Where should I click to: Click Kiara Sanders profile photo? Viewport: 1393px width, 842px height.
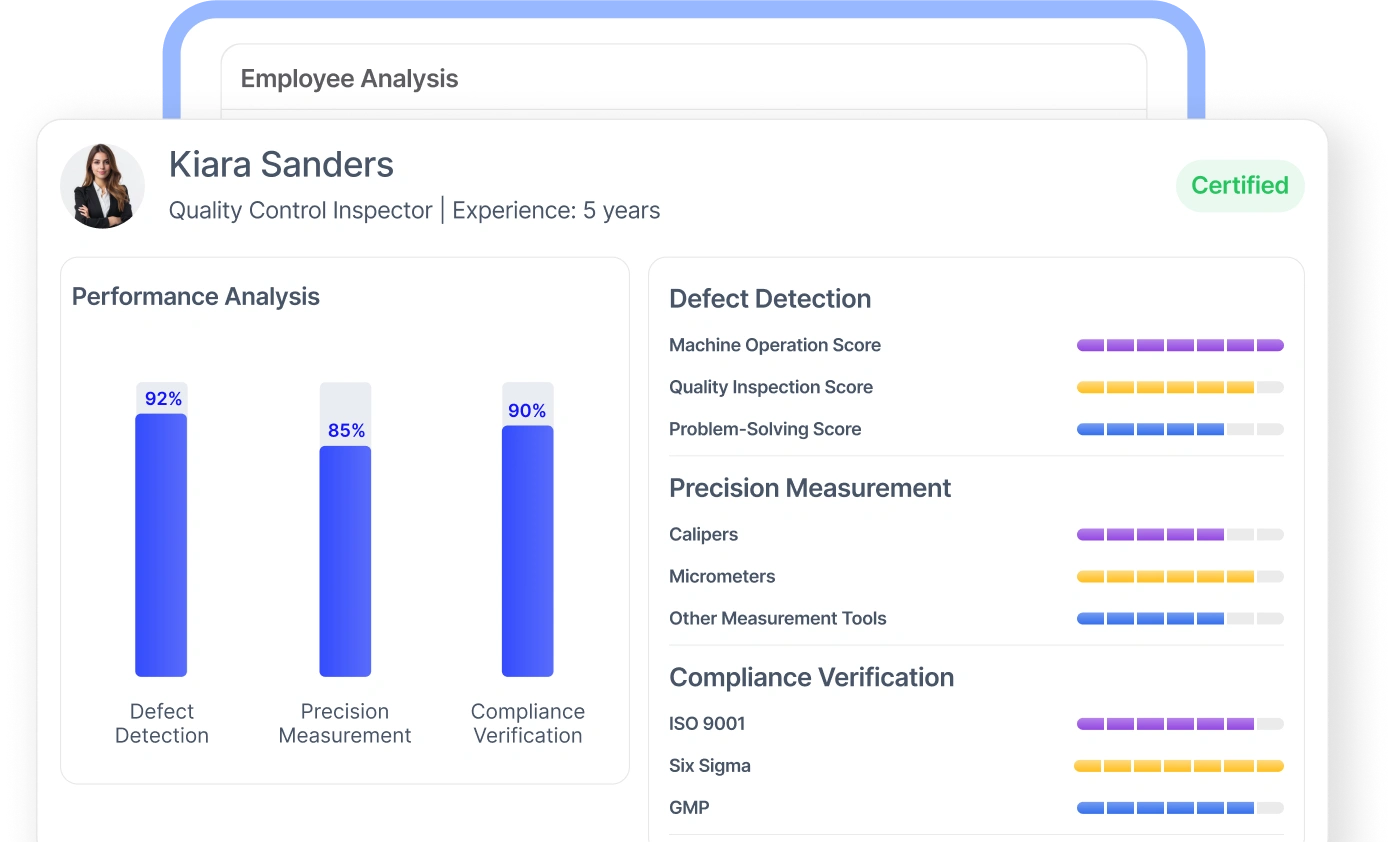pyautogui.click(x=103, y=186)
